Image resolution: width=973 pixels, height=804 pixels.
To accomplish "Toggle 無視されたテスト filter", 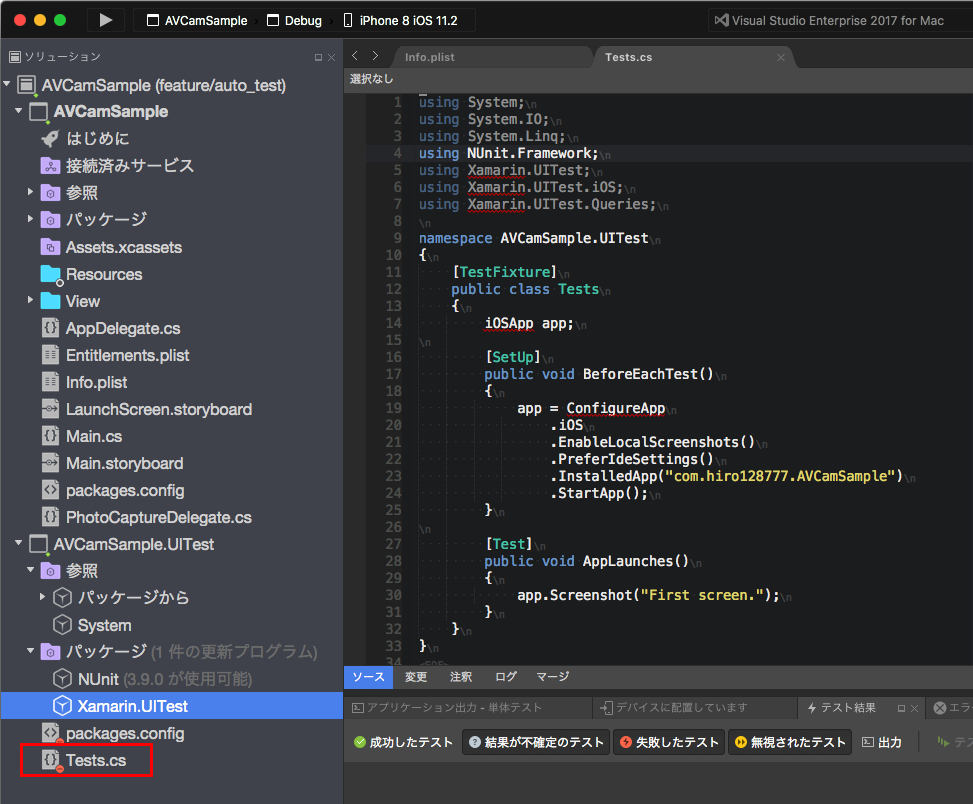I will coord(790,742).
